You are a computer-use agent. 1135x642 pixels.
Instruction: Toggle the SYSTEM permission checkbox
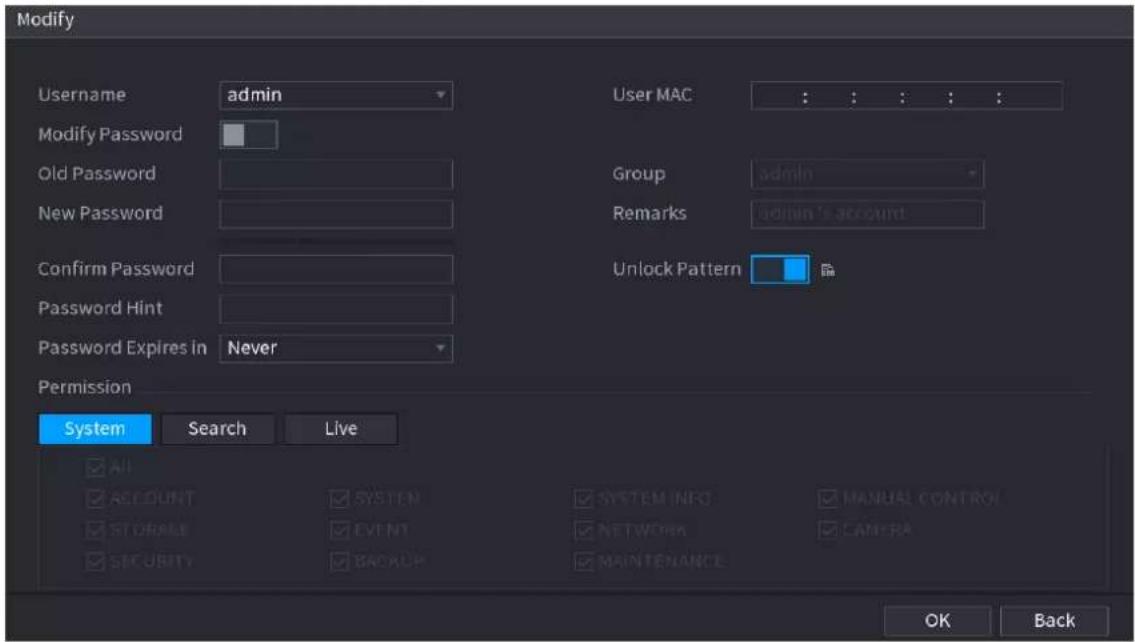pyautogui.click(x=339, y=499)
